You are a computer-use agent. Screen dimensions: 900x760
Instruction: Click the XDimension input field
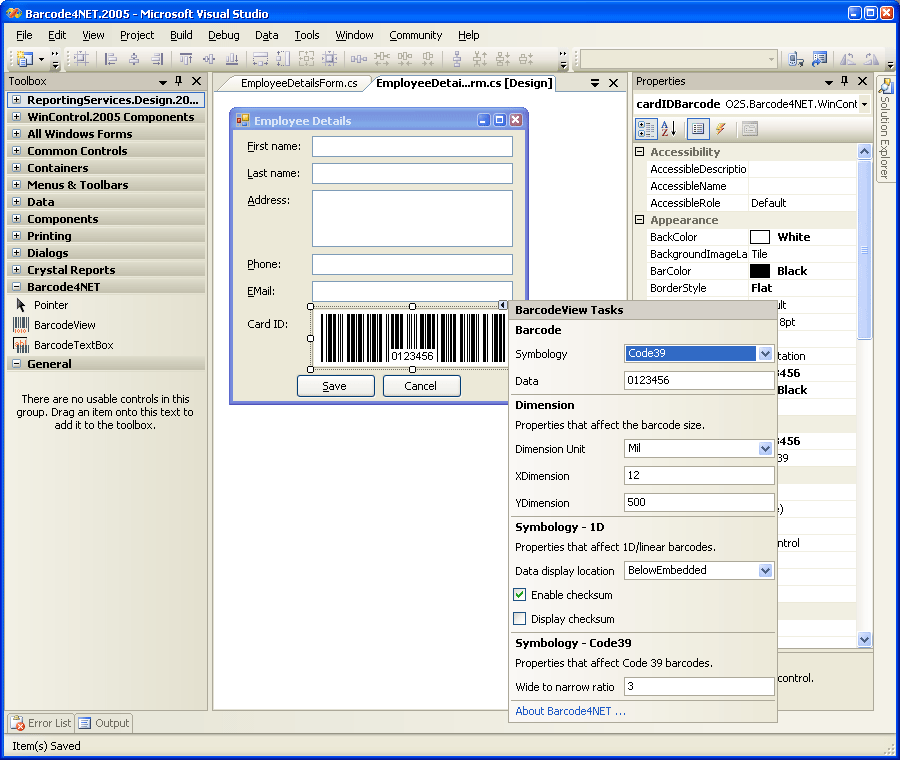(x=699, y=476)
